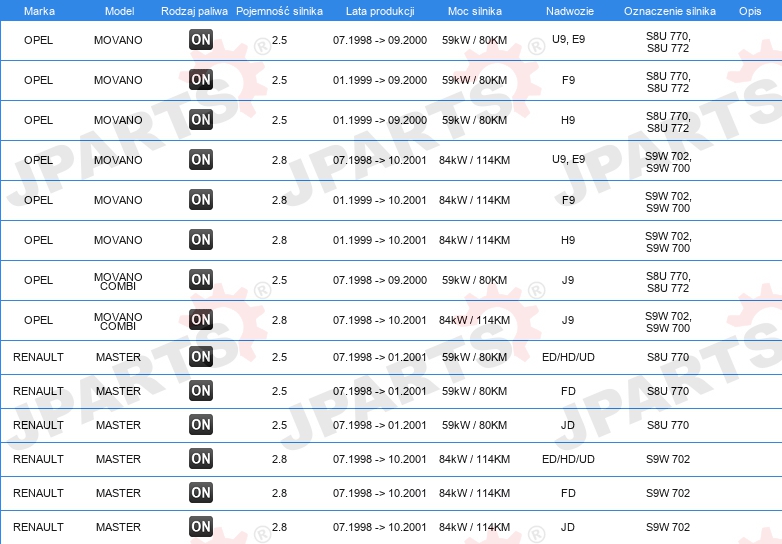Click the ON icon in Master 2.8 JD row
This screenshot has width=782, height=544.
click(x=201, y=527)
